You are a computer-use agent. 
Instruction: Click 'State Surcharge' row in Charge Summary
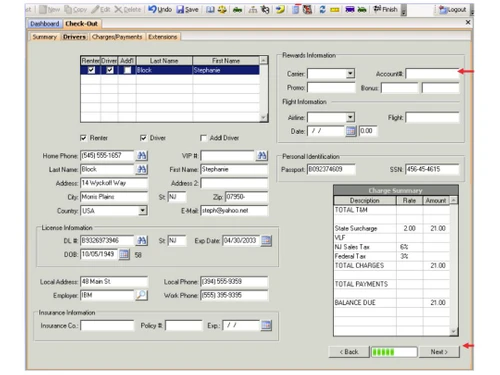point(392,228)
